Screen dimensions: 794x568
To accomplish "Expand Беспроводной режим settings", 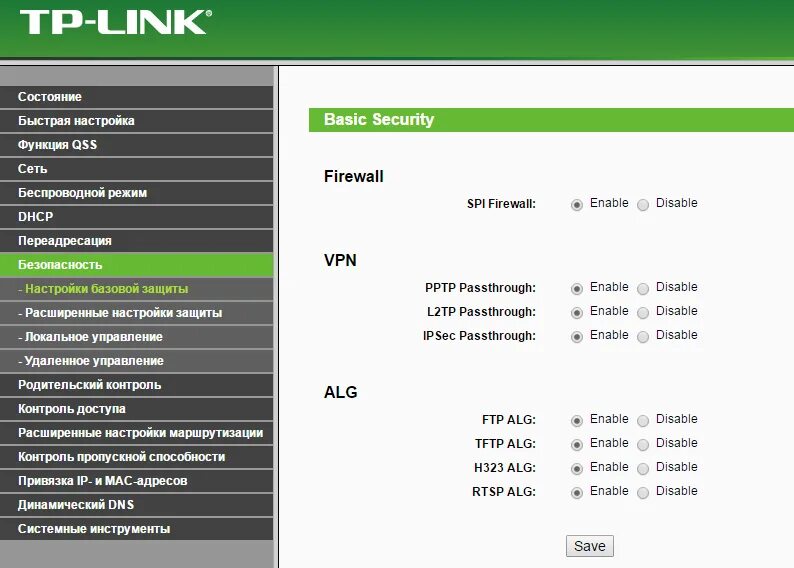I will tap(82, 193).
